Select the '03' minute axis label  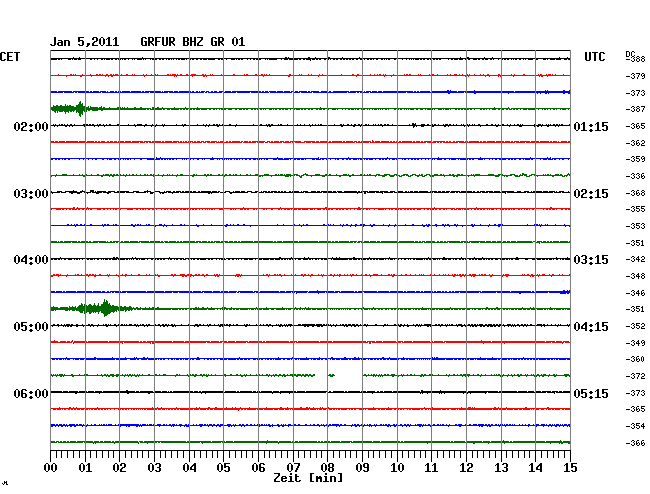click(154, 468)
